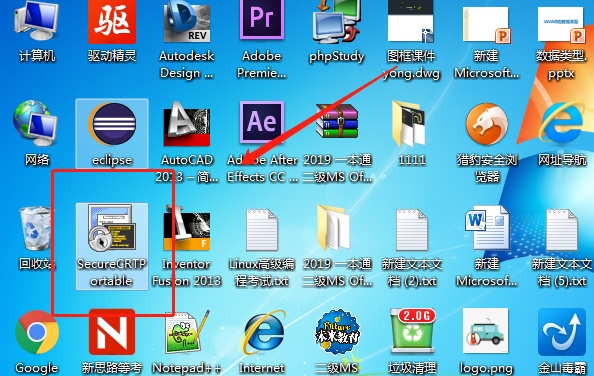
Task: Click the phpStudy shortcut icon
Action: point(336,21)
